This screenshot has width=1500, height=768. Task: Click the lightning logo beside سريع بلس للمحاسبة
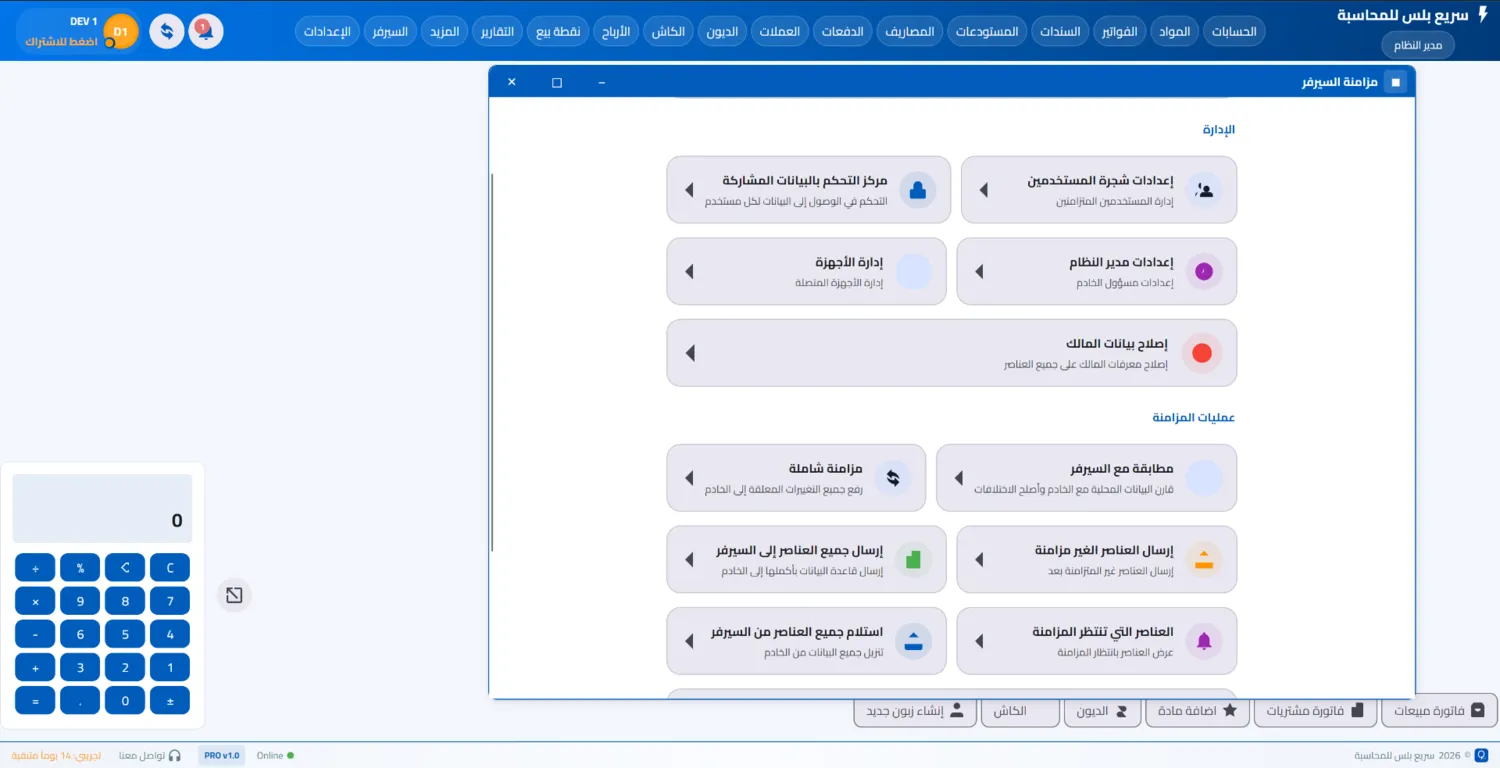(1483, 16)
